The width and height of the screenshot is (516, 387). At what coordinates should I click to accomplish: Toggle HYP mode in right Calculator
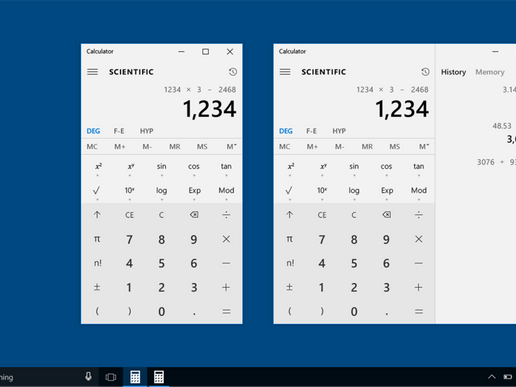pyautogui.click(x=339, y=131)
